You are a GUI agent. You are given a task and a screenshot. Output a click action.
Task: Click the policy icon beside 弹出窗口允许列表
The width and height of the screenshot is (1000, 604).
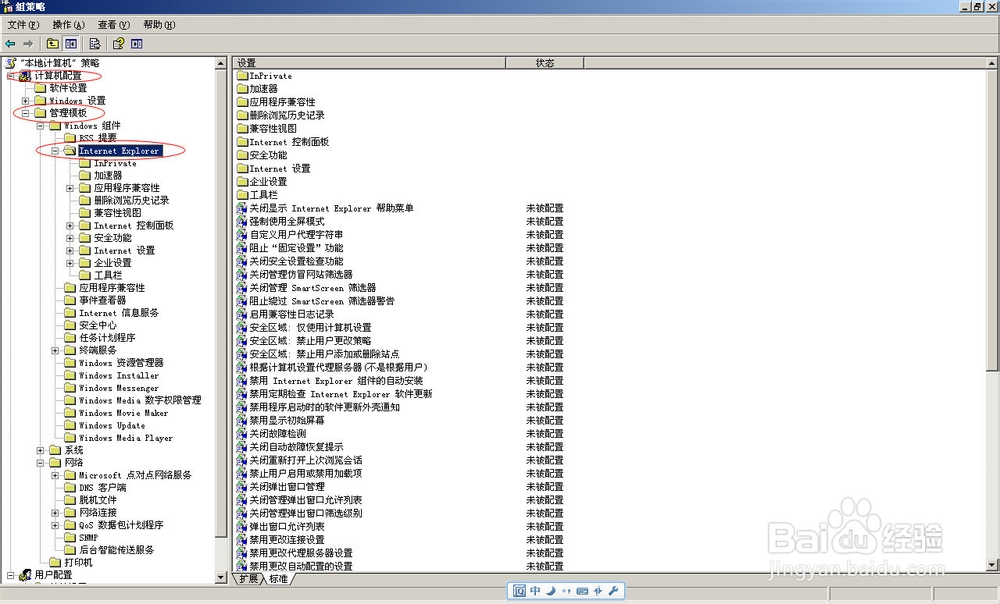click(241, 527)
